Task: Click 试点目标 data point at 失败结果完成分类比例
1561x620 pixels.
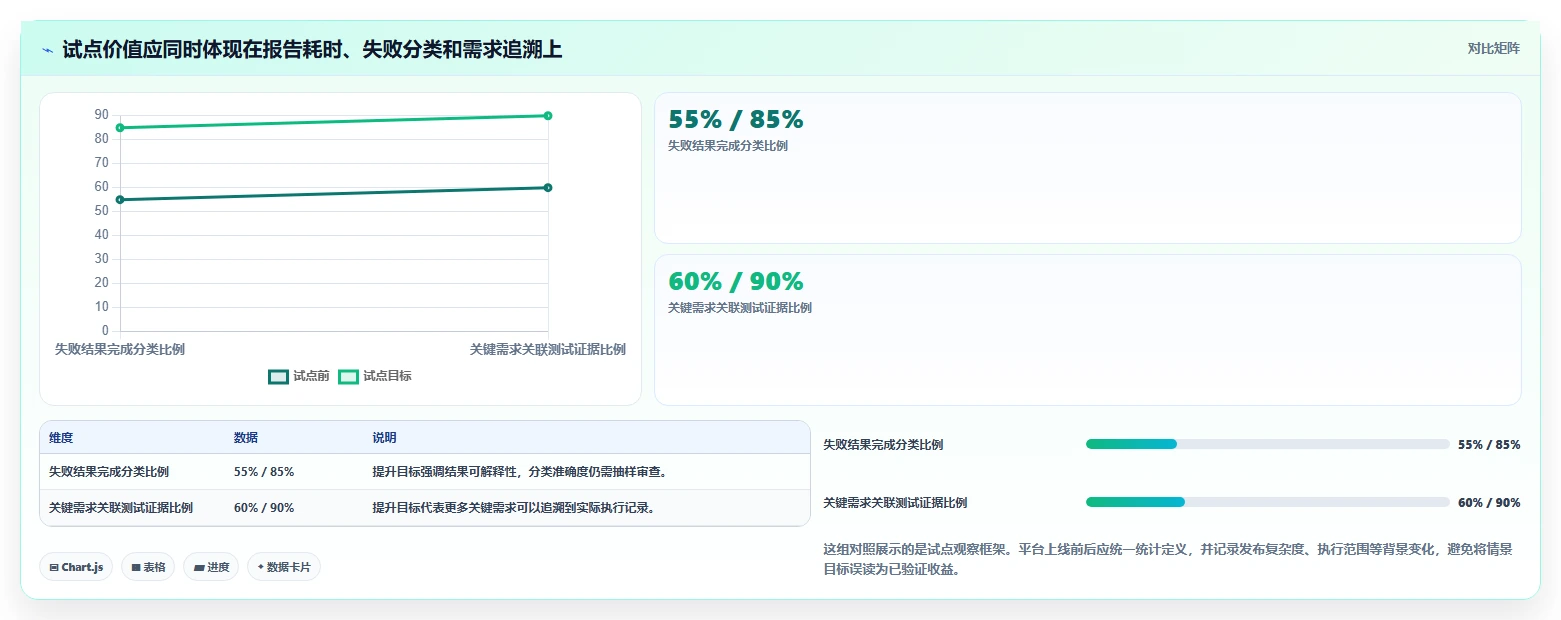Action: click(x=120, y=128)
